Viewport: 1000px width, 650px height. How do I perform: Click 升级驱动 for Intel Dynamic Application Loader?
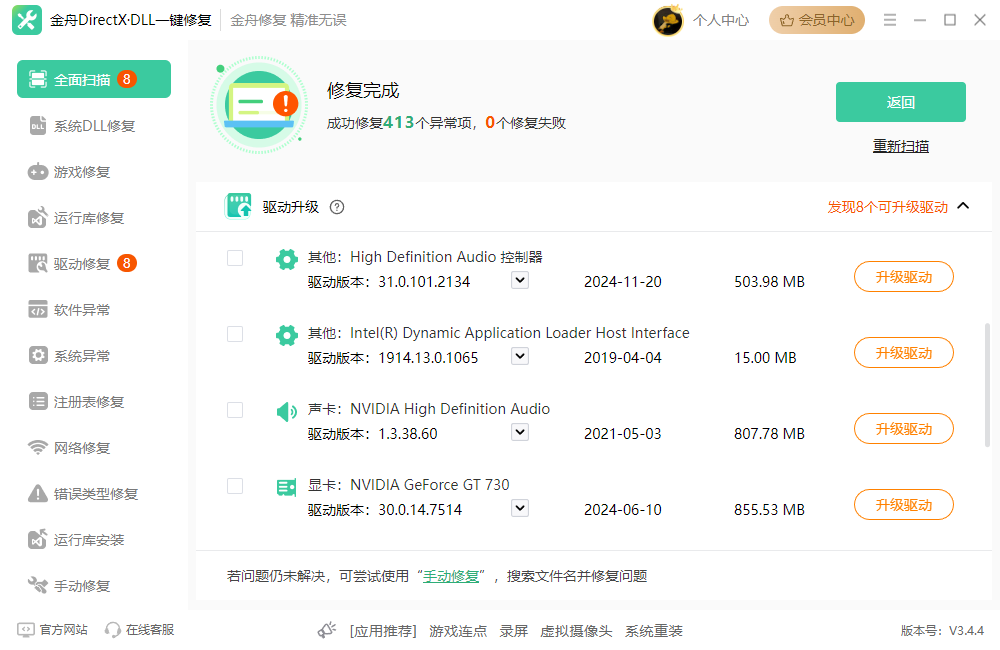coord(903,353)
